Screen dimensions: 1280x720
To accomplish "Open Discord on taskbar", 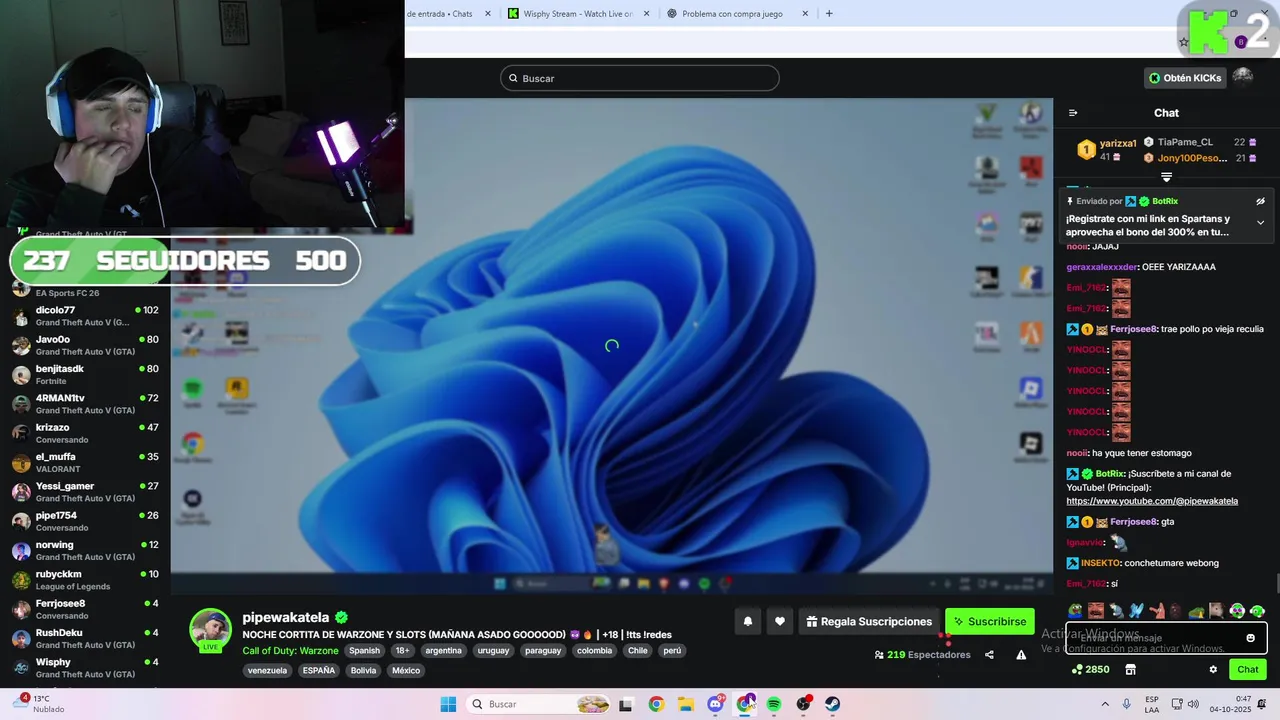I will click(715, 704).
